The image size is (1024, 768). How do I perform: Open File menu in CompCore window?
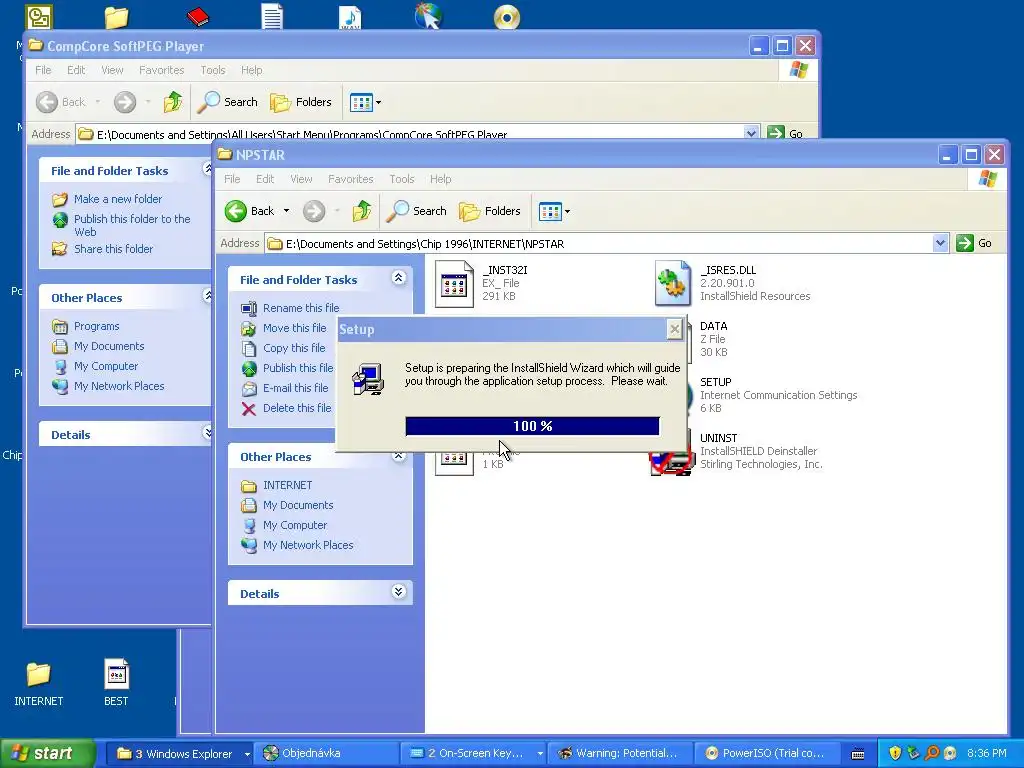tap(43, 70)
